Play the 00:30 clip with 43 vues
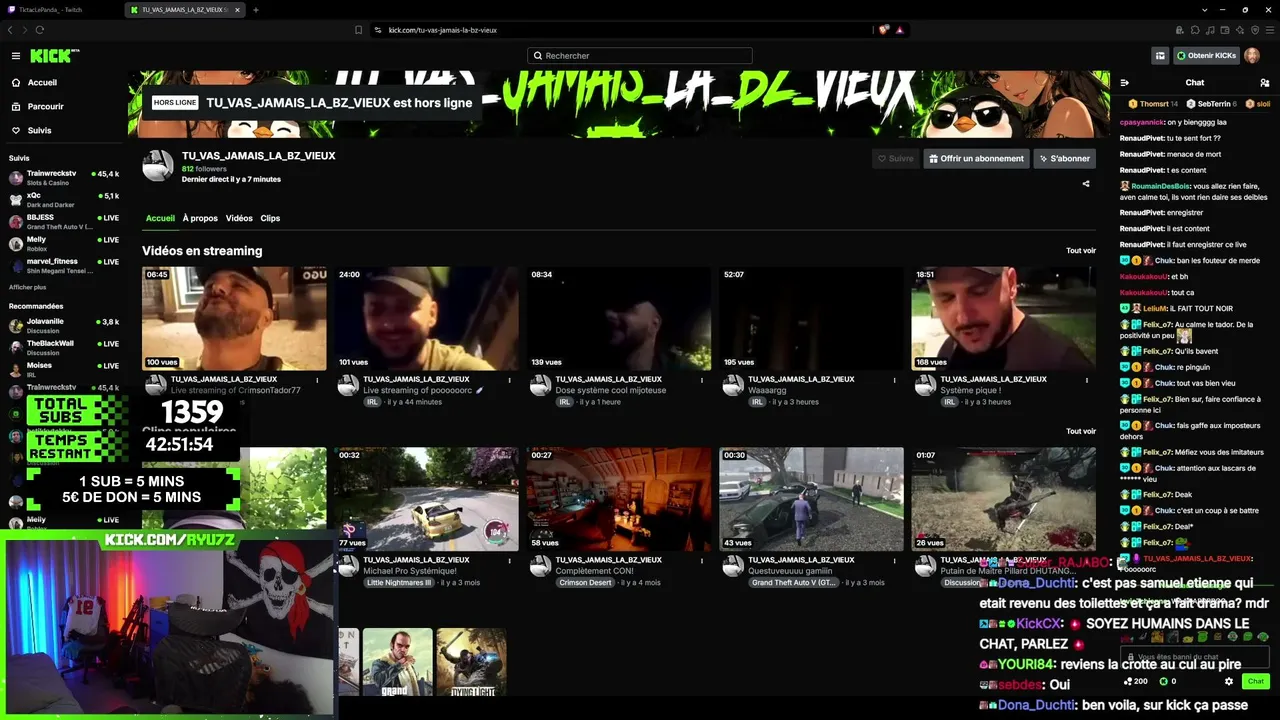The height and width of the screenshot is (720, 1280). (x=811, y=499)
